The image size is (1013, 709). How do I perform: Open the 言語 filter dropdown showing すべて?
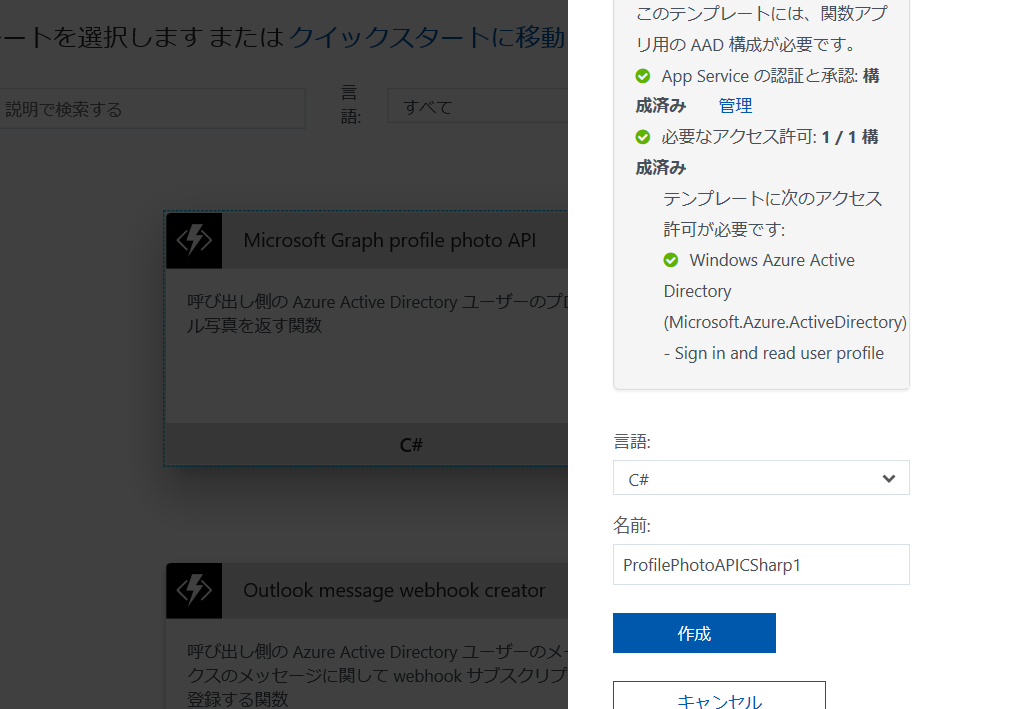[480, 105]
